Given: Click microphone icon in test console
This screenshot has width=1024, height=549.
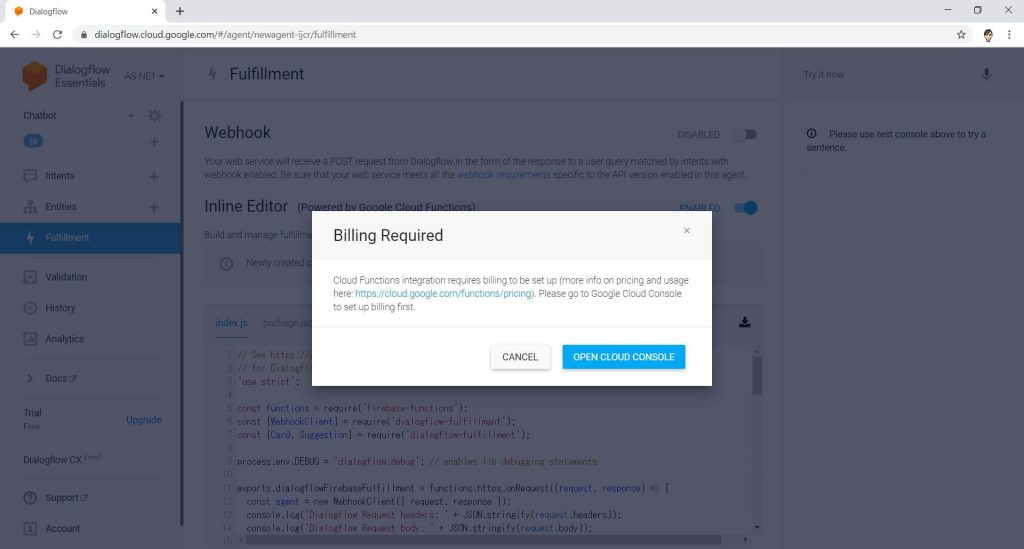Looking at the screenshot, I should pos(986,74).
